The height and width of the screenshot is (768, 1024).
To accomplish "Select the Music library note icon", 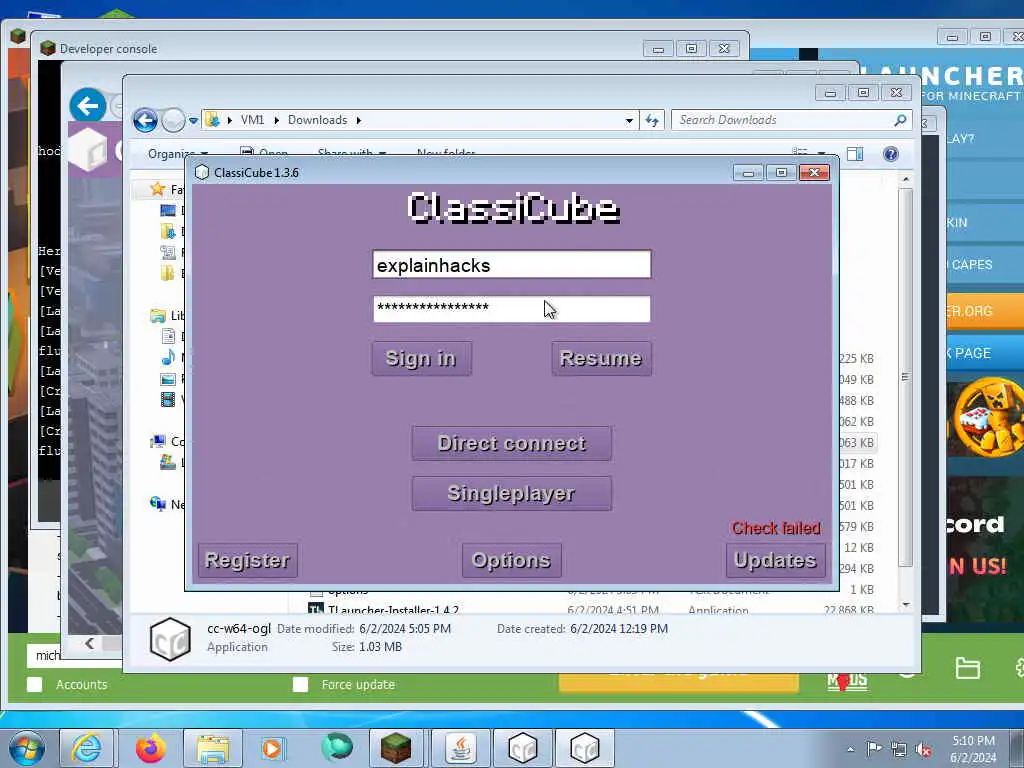I will (168, 358).
